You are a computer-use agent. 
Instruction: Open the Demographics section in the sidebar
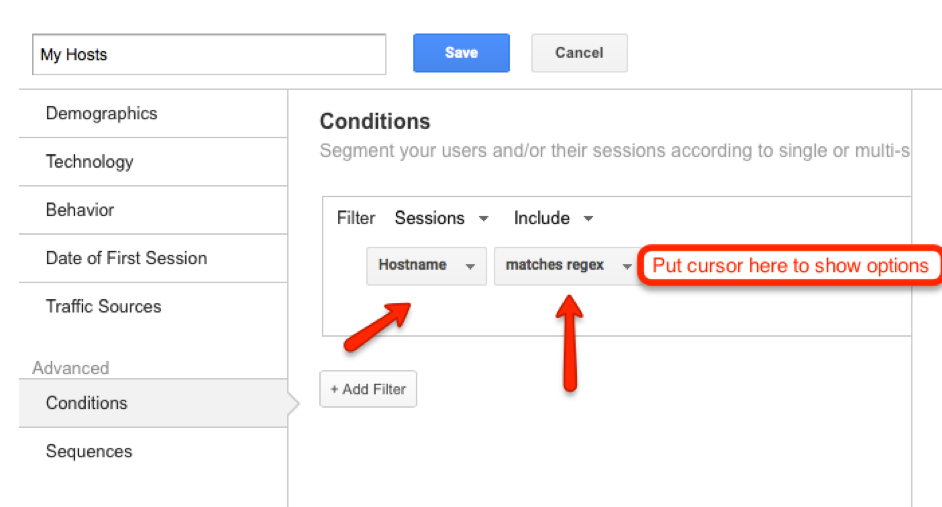(101, 113)
